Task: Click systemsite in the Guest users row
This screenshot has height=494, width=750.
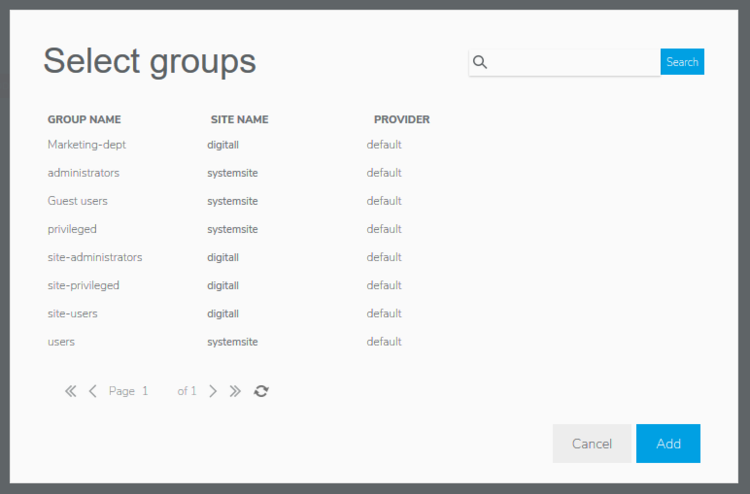Action: click(x=232, y=201)
